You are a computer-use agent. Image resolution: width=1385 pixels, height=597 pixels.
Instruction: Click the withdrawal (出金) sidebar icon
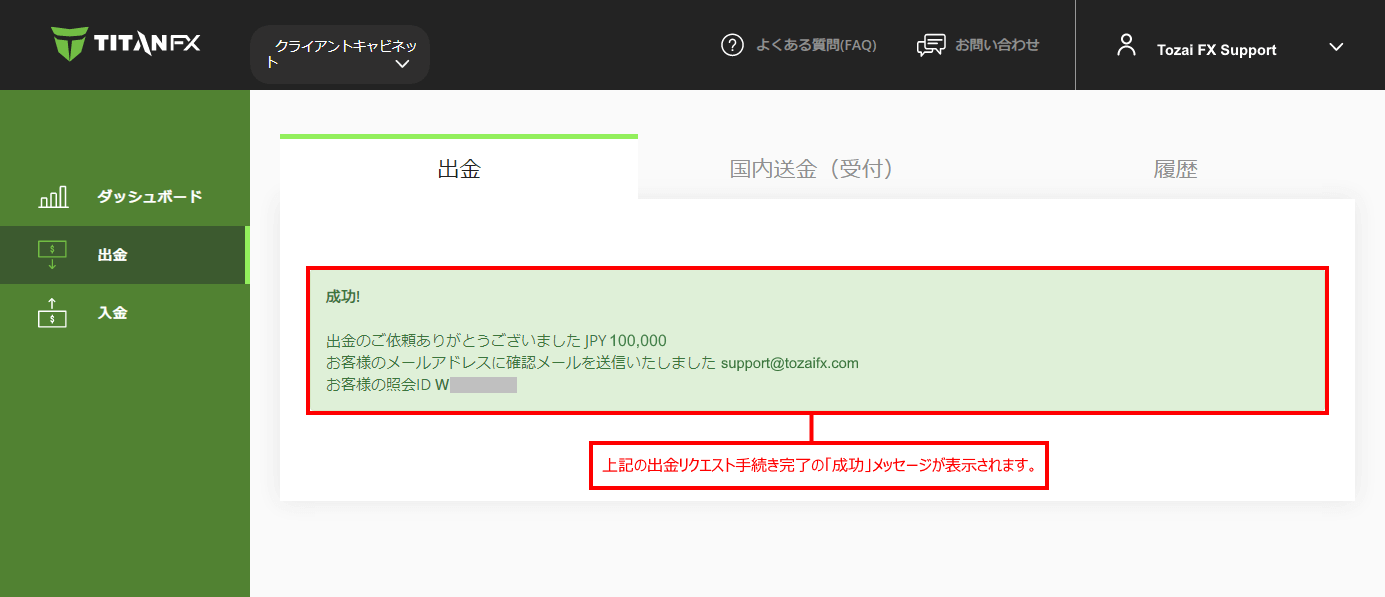click(51, 254)
